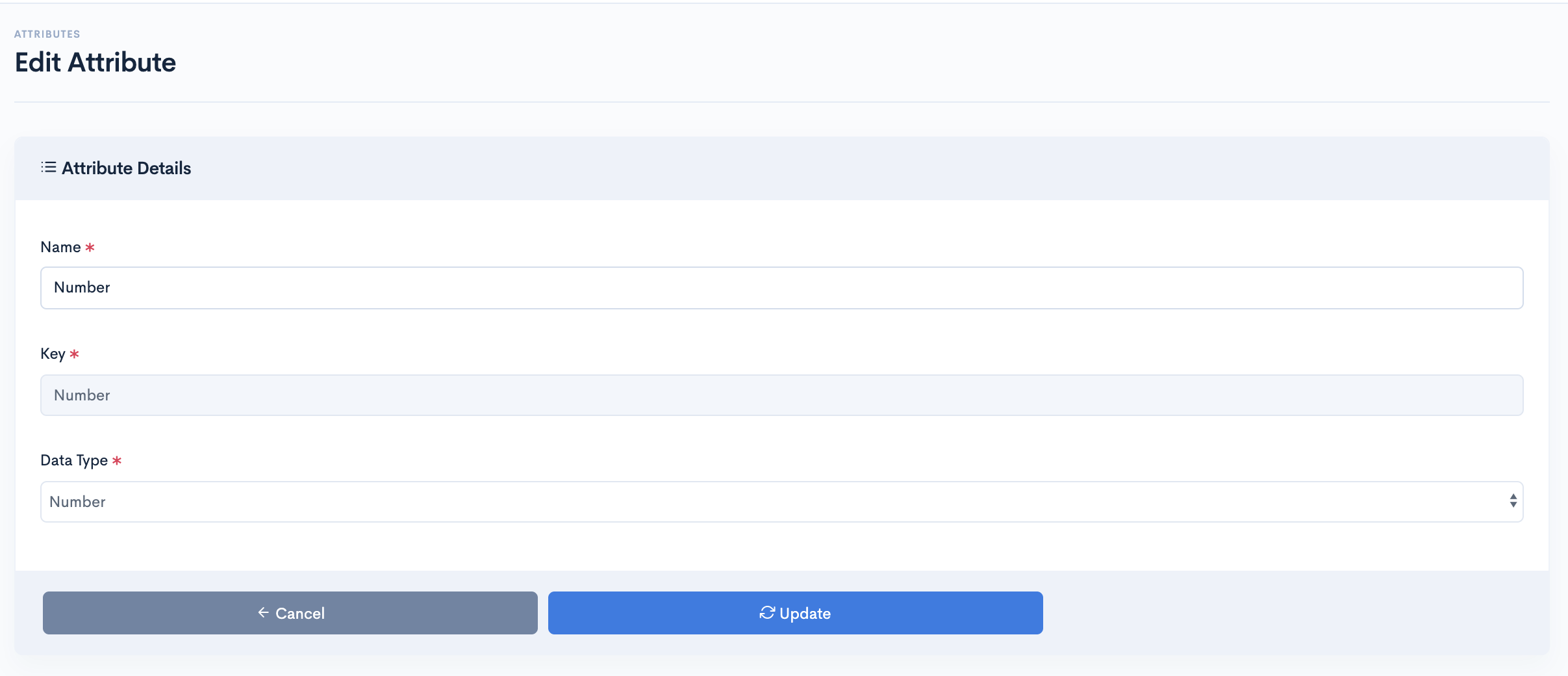This screenshot has width=1568, height=676.
Task: Open the Data Type dropdown
Action: click(782, 502)
